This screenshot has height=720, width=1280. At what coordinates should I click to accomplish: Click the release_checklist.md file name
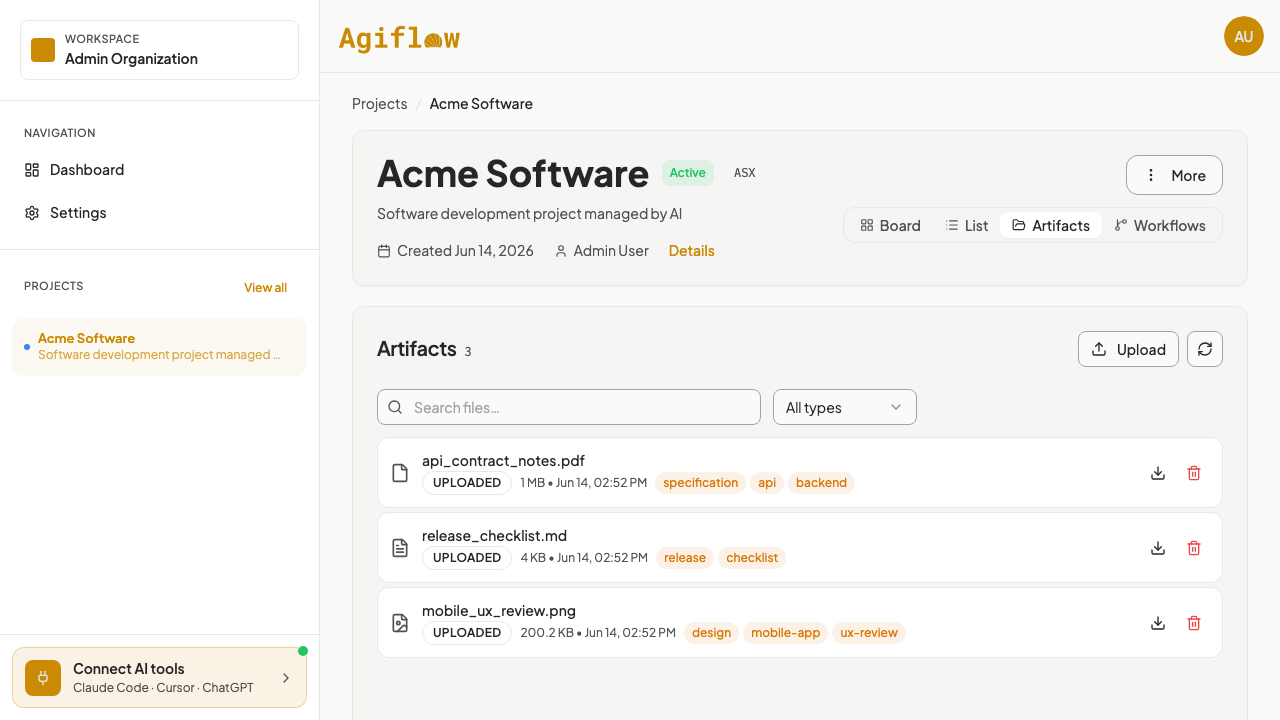pyautogui.click(x=494, y=536)
